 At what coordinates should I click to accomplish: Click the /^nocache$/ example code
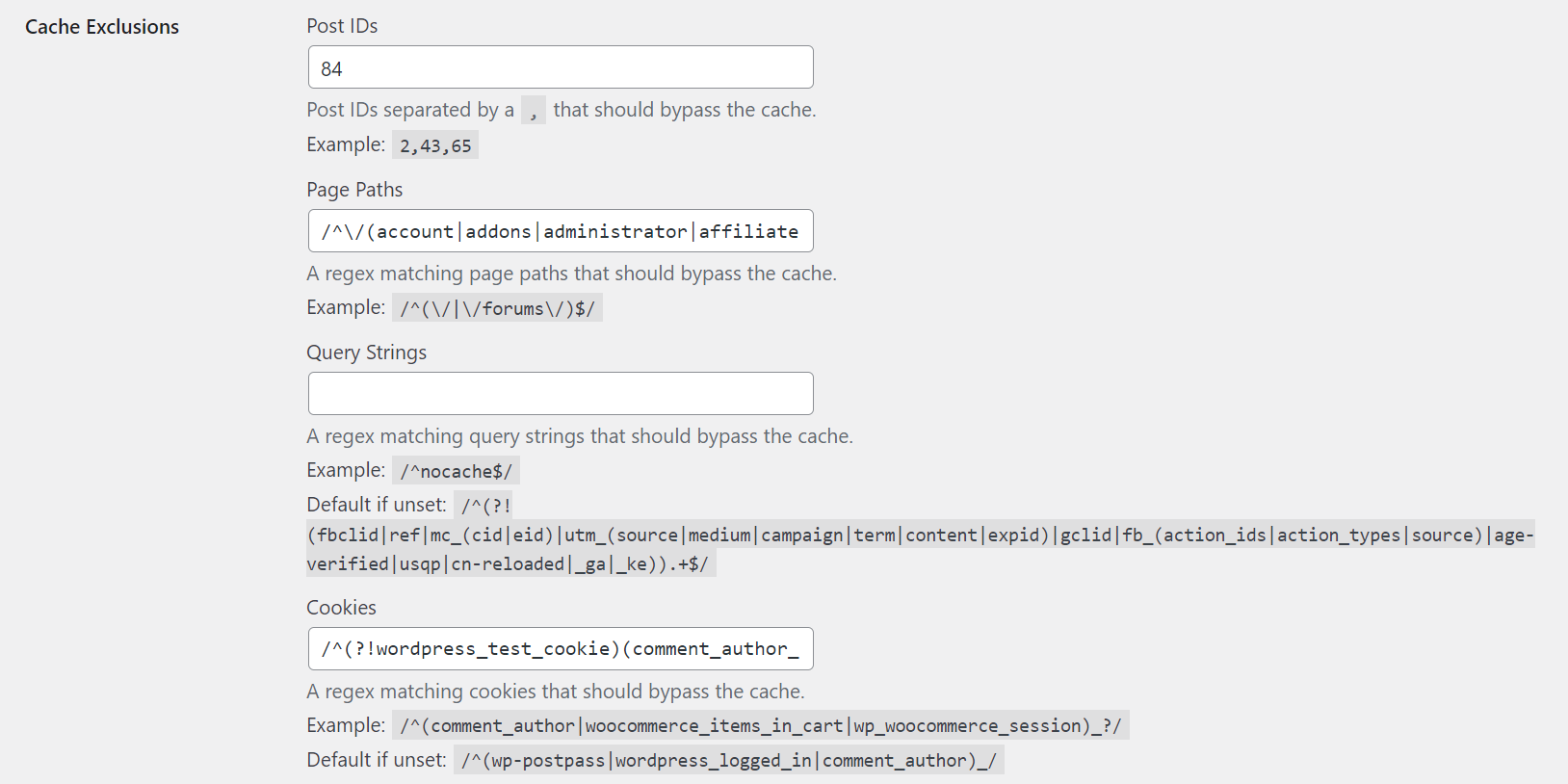456,471
